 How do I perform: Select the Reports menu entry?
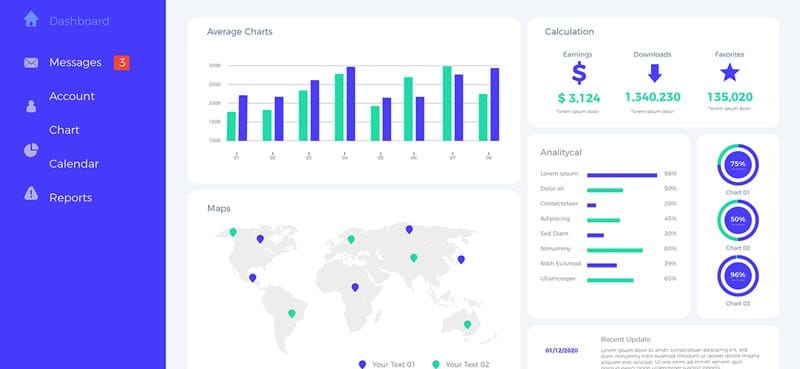[70, 198]
